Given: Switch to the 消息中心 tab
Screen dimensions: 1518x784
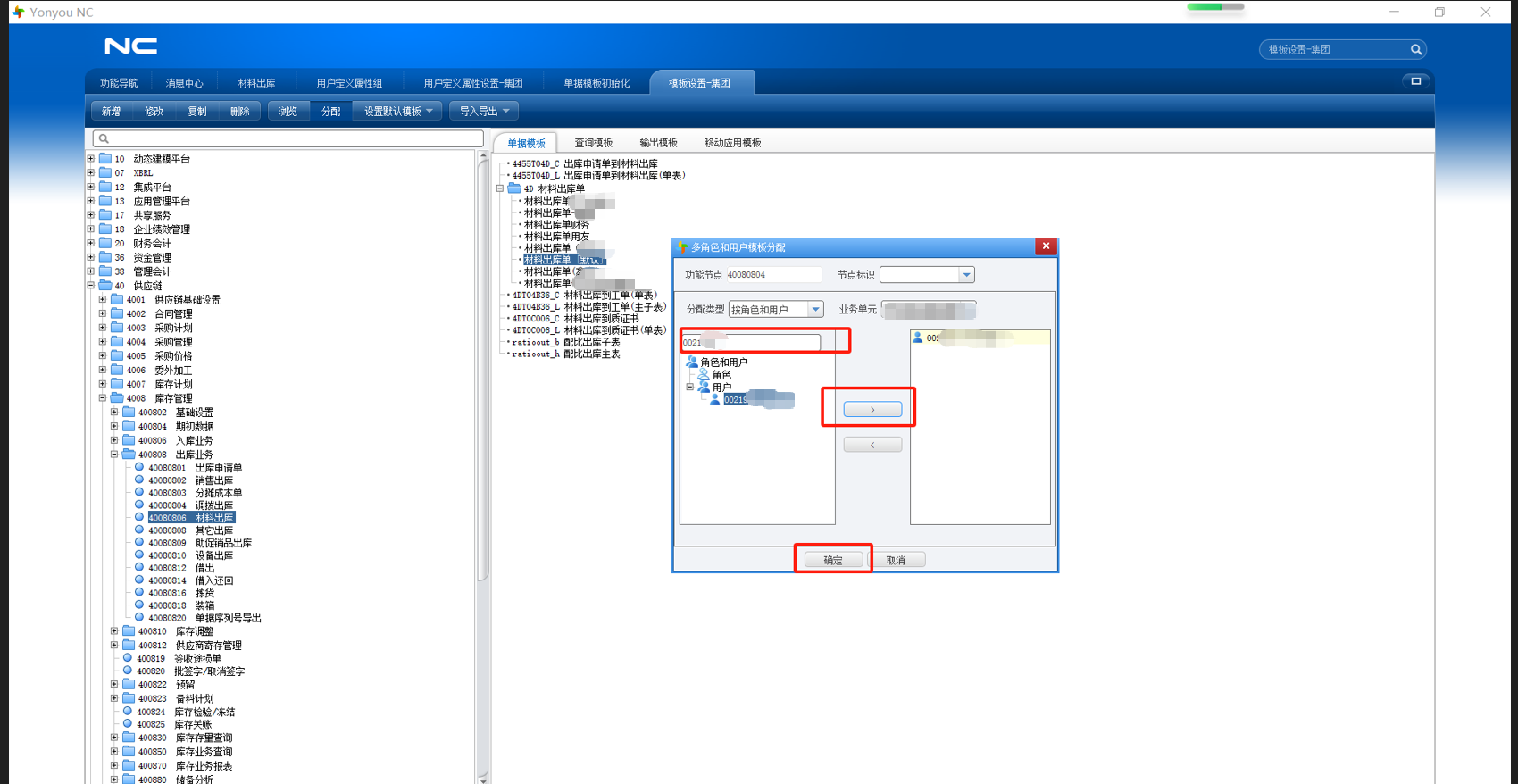Looking at the screenshot, I should pos(185,83).
